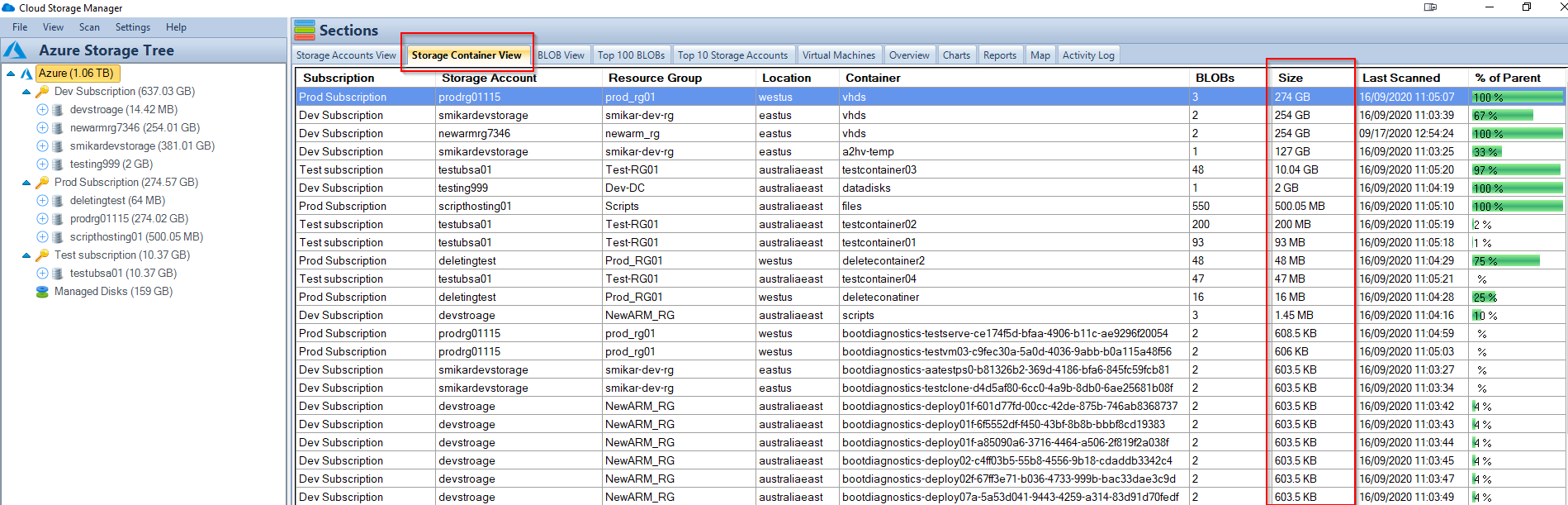Click the 67 % parent usage bar

[1503, 116]
